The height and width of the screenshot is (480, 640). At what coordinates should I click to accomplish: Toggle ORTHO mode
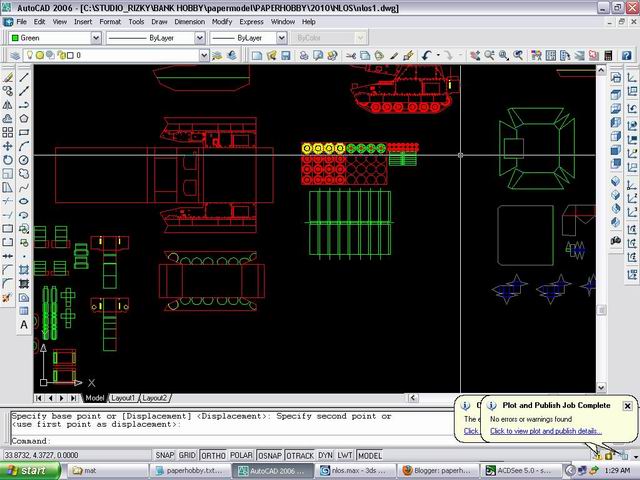coord(213,455)
